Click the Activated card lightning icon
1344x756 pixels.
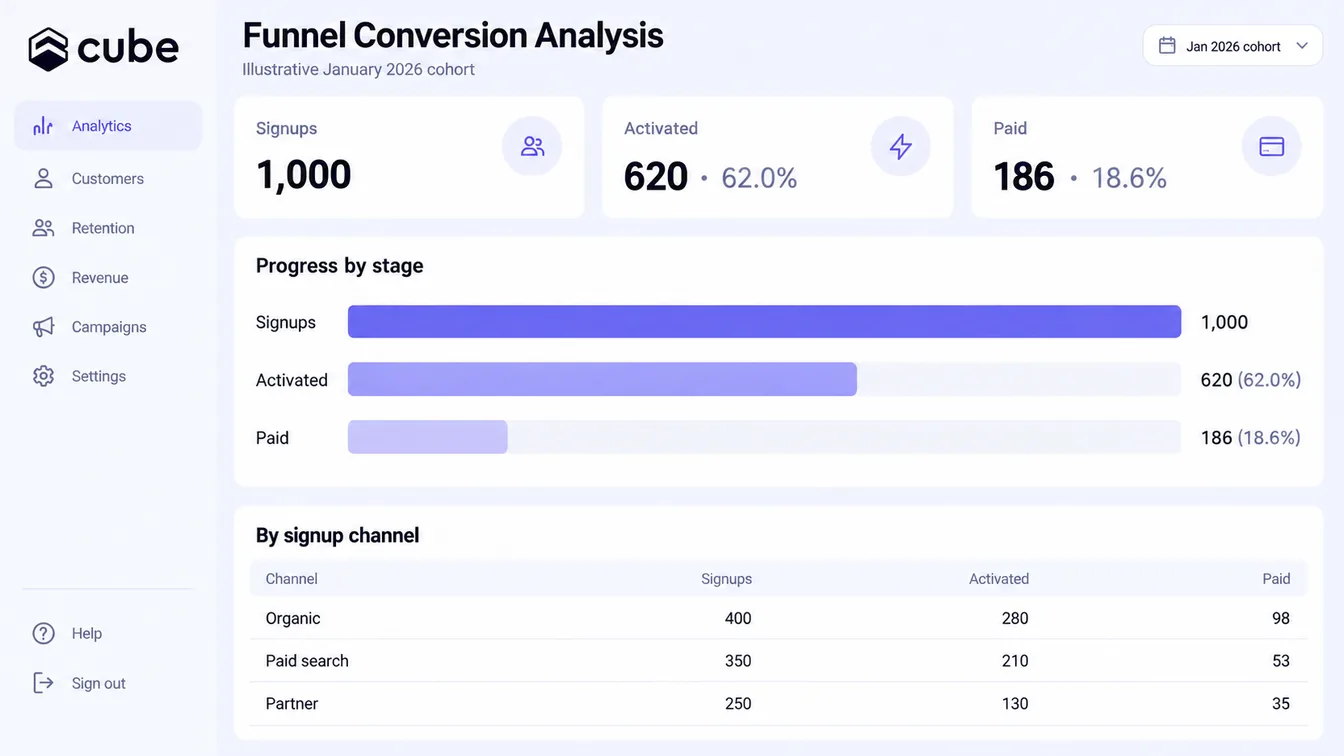click(901, 146)
